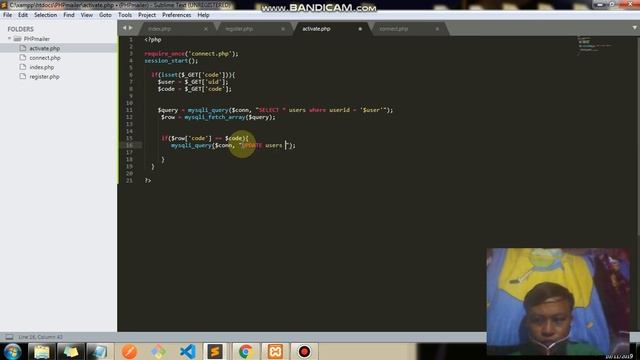Click the SELECT query line of code
Screen dimensions: 640x360
tap(276, 110)
